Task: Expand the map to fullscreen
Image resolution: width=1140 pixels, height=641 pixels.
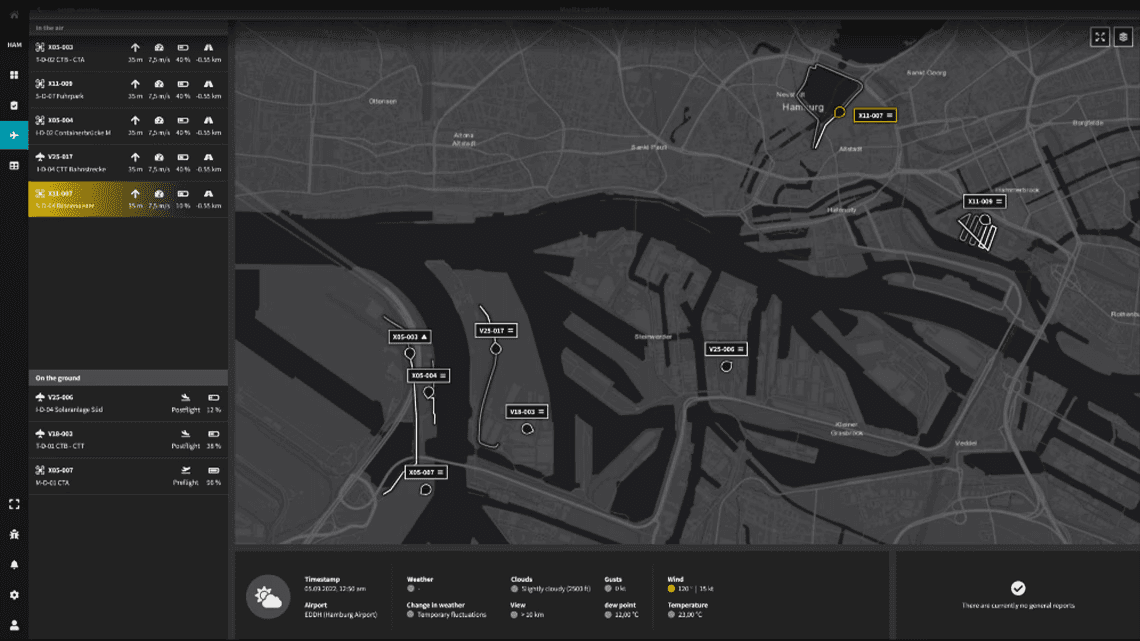Action: coord(1100,37)
